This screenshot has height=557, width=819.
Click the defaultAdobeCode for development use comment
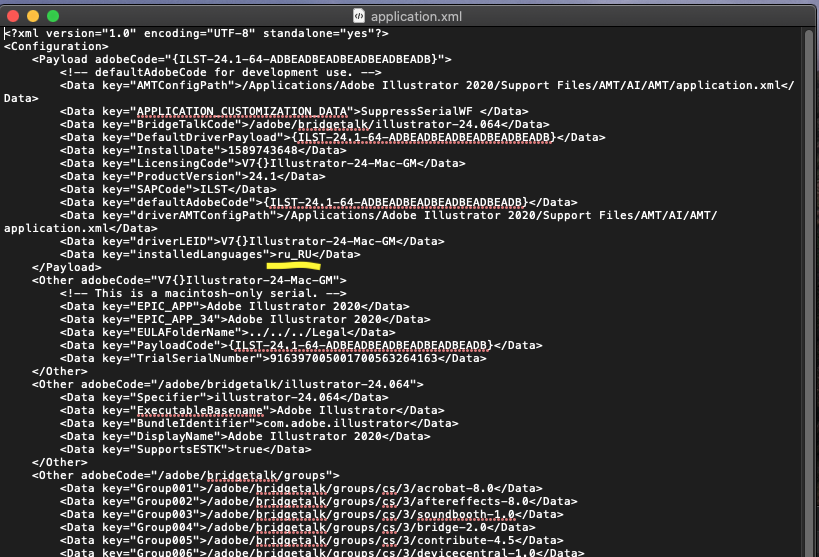point(220,73)
